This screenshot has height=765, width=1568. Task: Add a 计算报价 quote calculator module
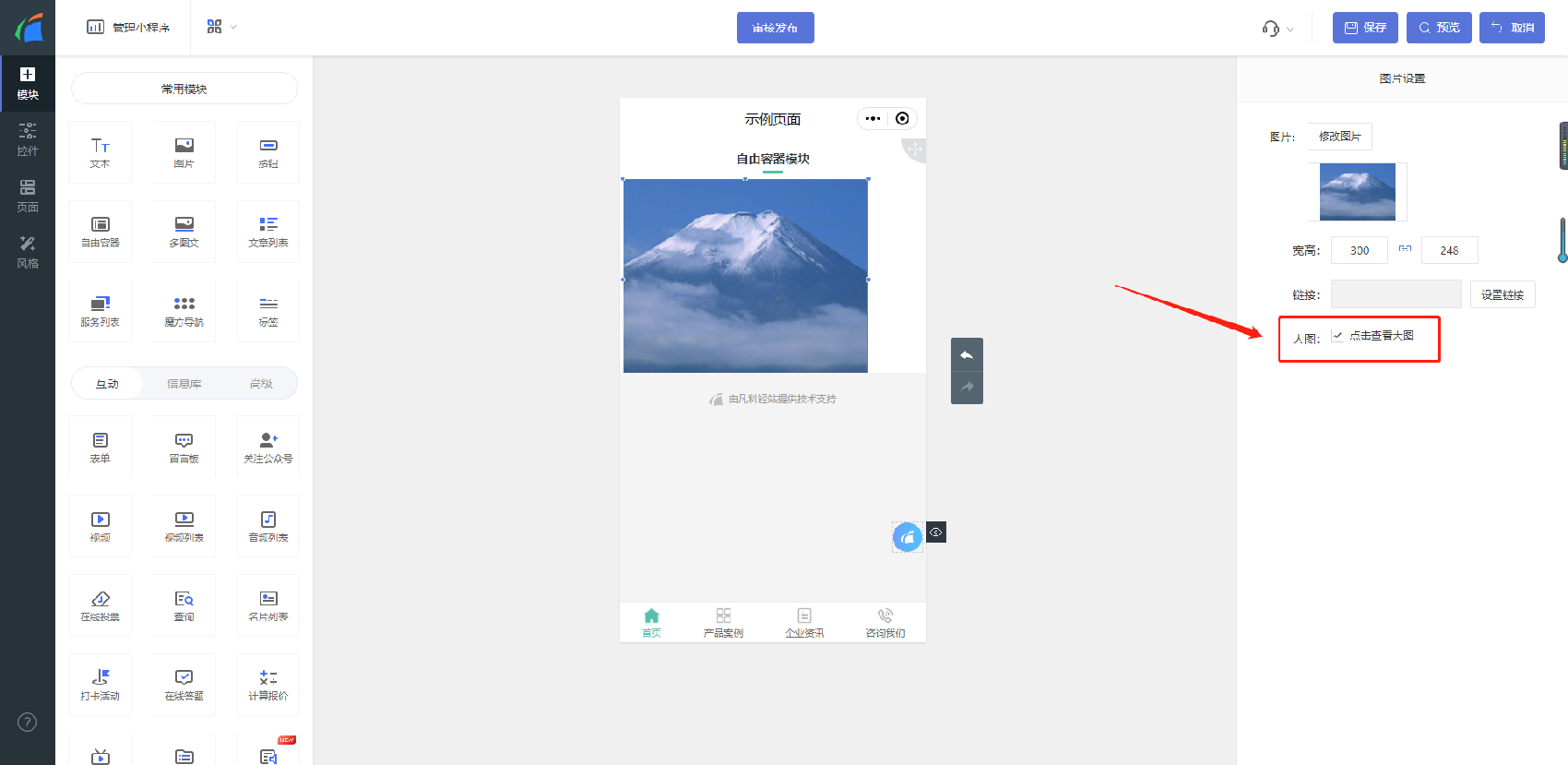268,685
